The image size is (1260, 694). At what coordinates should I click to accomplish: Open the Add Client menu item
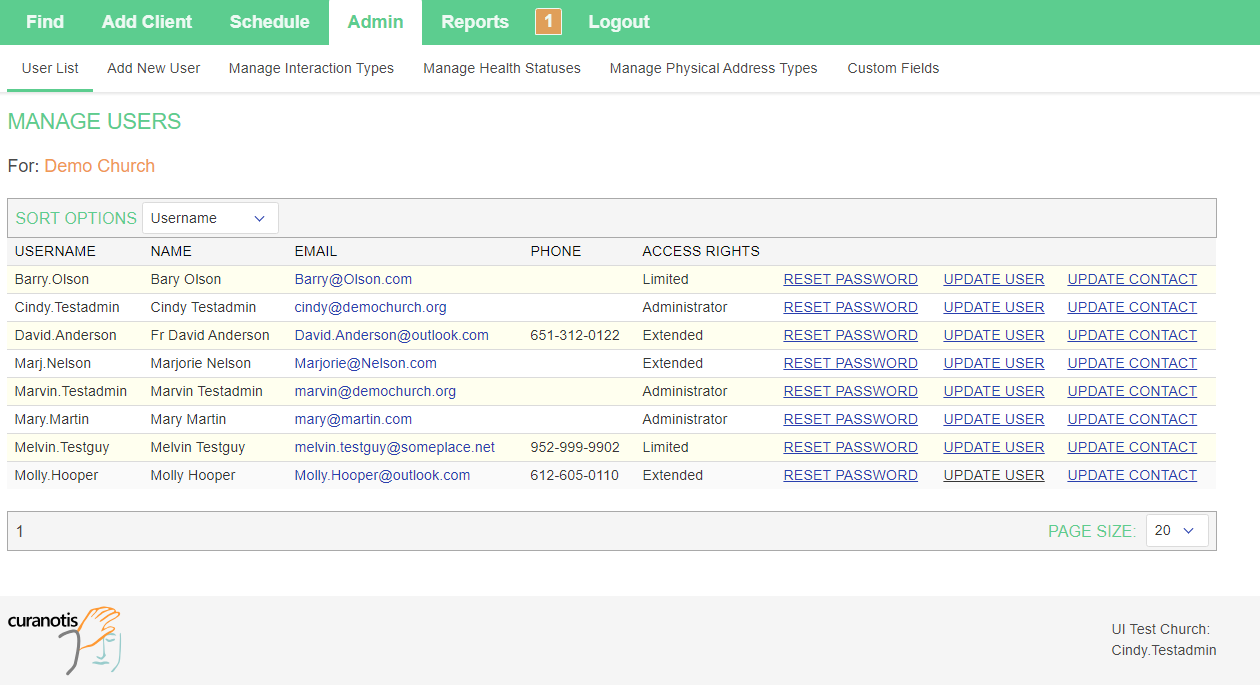tap(147, 22)
